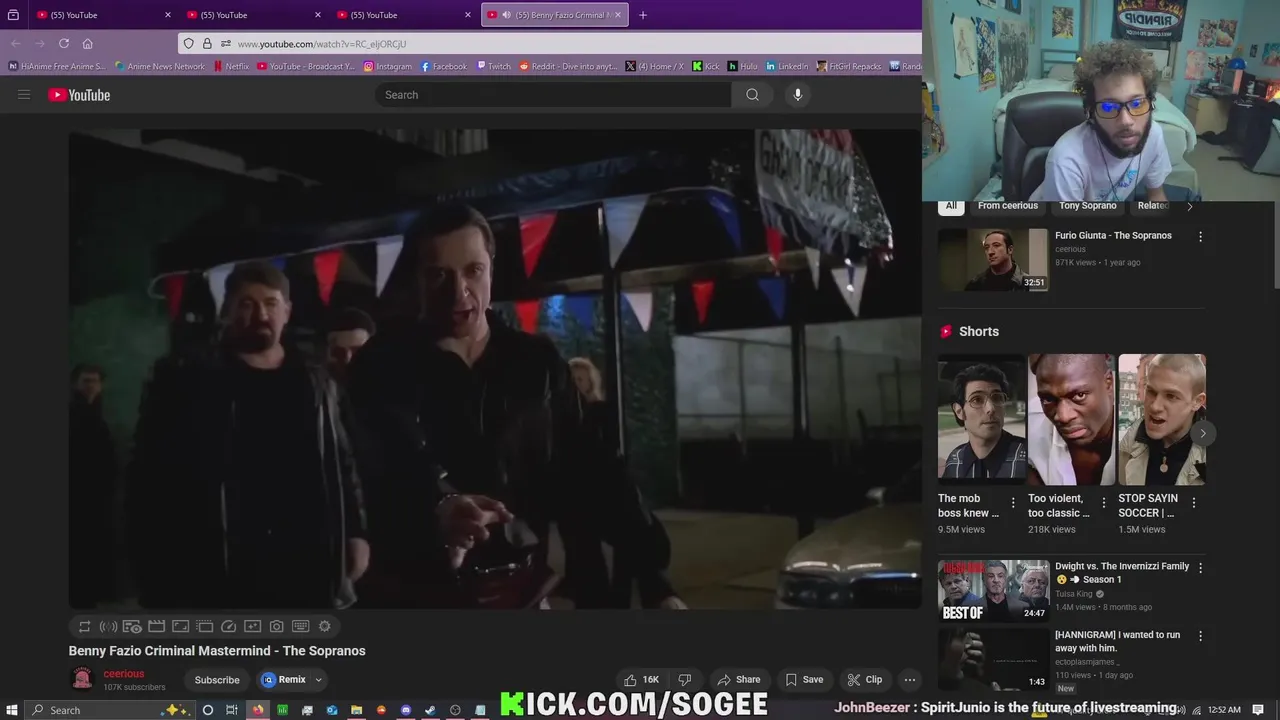
Task: Subscribe to the ceerious channel
Action: pyautogui.click(x=217, y=680)
